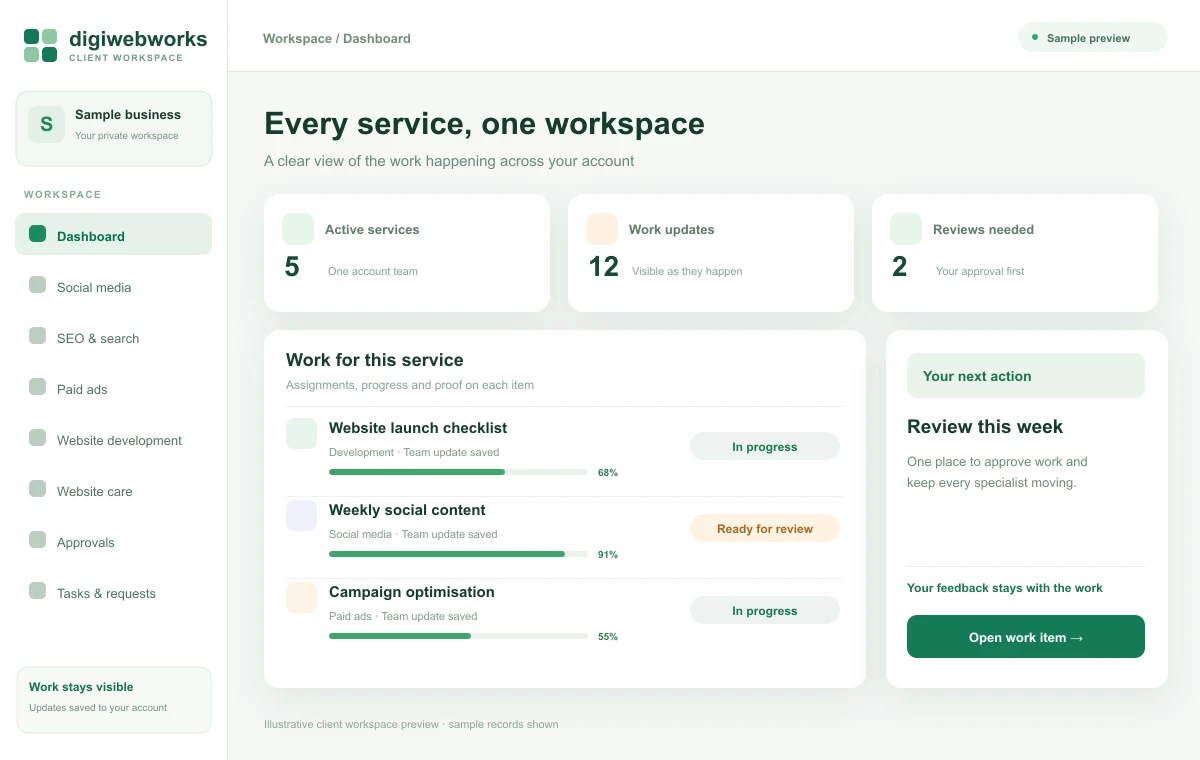
Task: Click "Development · Team update saved" text
Action: [x=414, y=452]
